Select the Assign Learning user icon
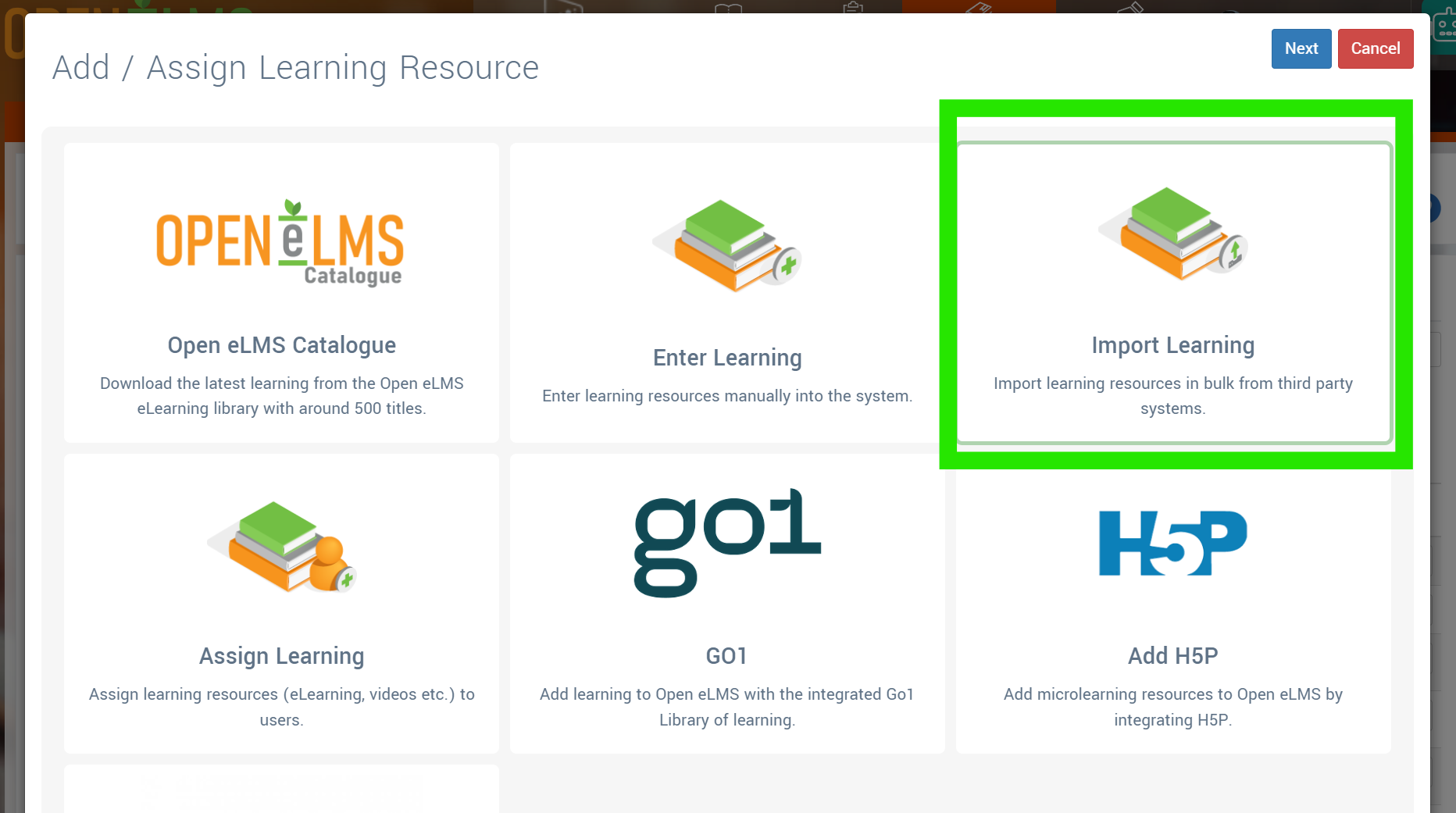This screenshot has width=1456, height=813. click(282, 546)
